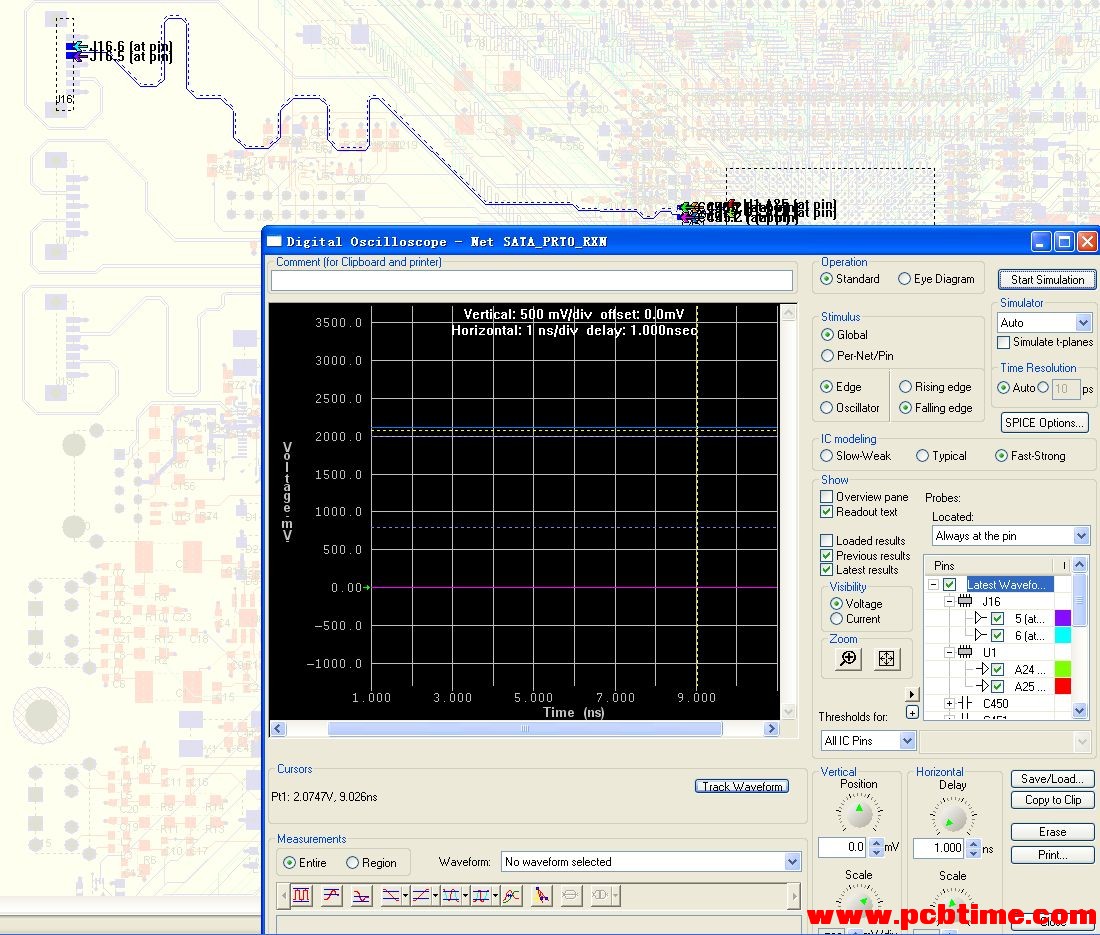Set IC modeling to Slow-Weak
The height and width of the screenshot is (935, 1100).
tap(856, 456)
